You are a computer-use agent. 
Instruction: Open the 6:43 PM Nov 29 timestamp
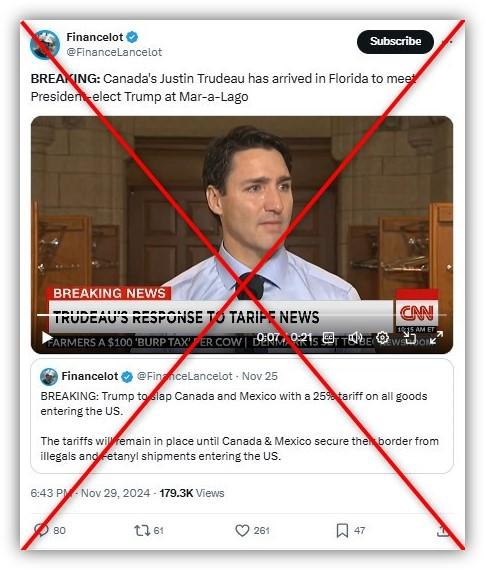coord(90,493)
